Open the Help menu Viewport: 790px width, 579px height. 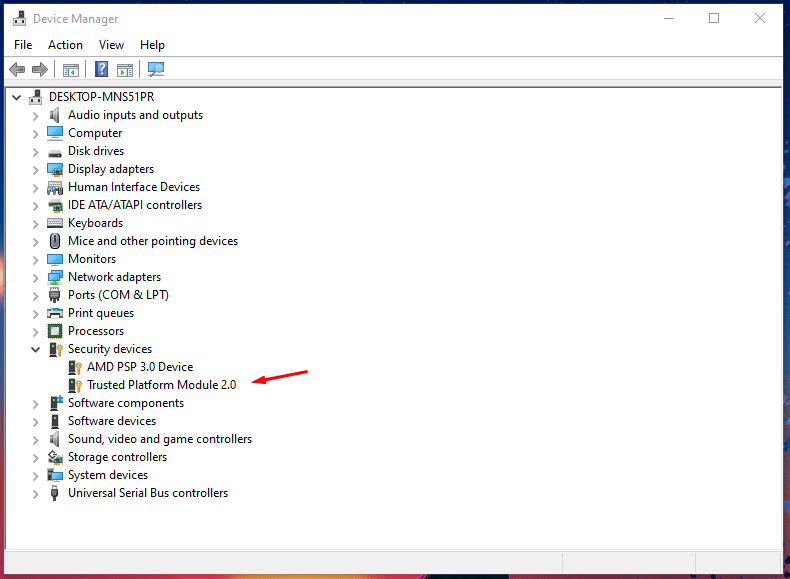click(x=152, y=45)
